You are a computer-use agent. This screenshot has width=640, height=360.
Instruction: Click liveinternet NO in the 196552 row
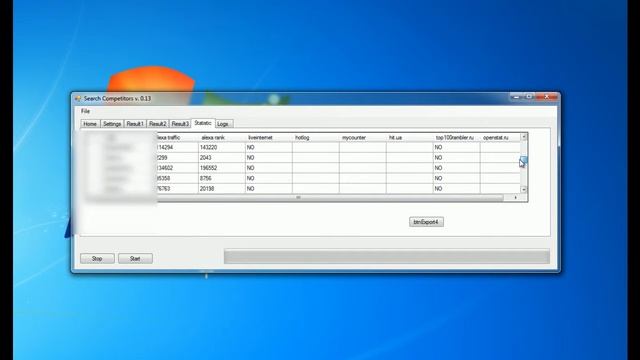[x=268, y=168]
